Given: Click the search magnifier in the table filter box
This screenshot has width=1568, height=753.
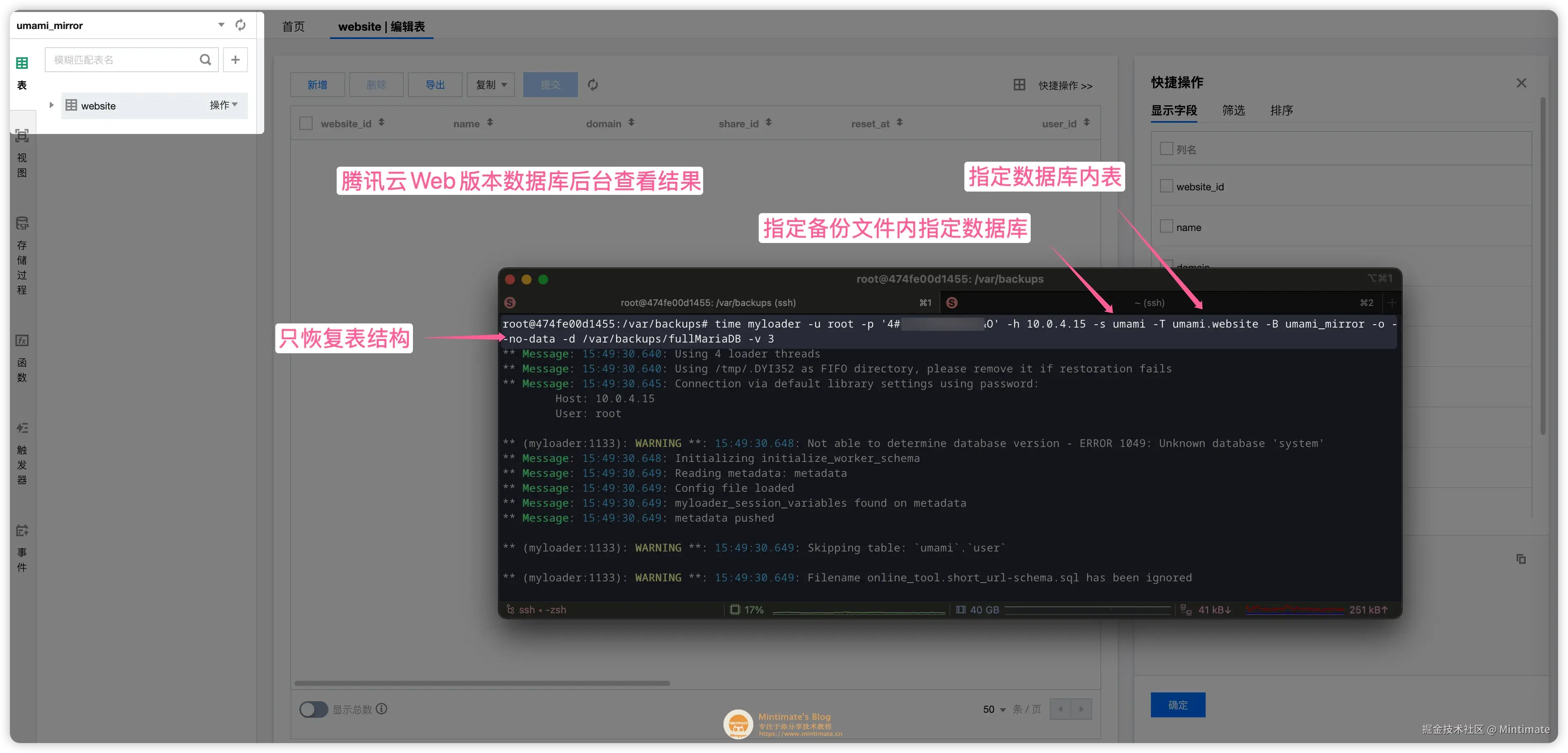Looking at the screenshot, I should [x=206, y=60].
